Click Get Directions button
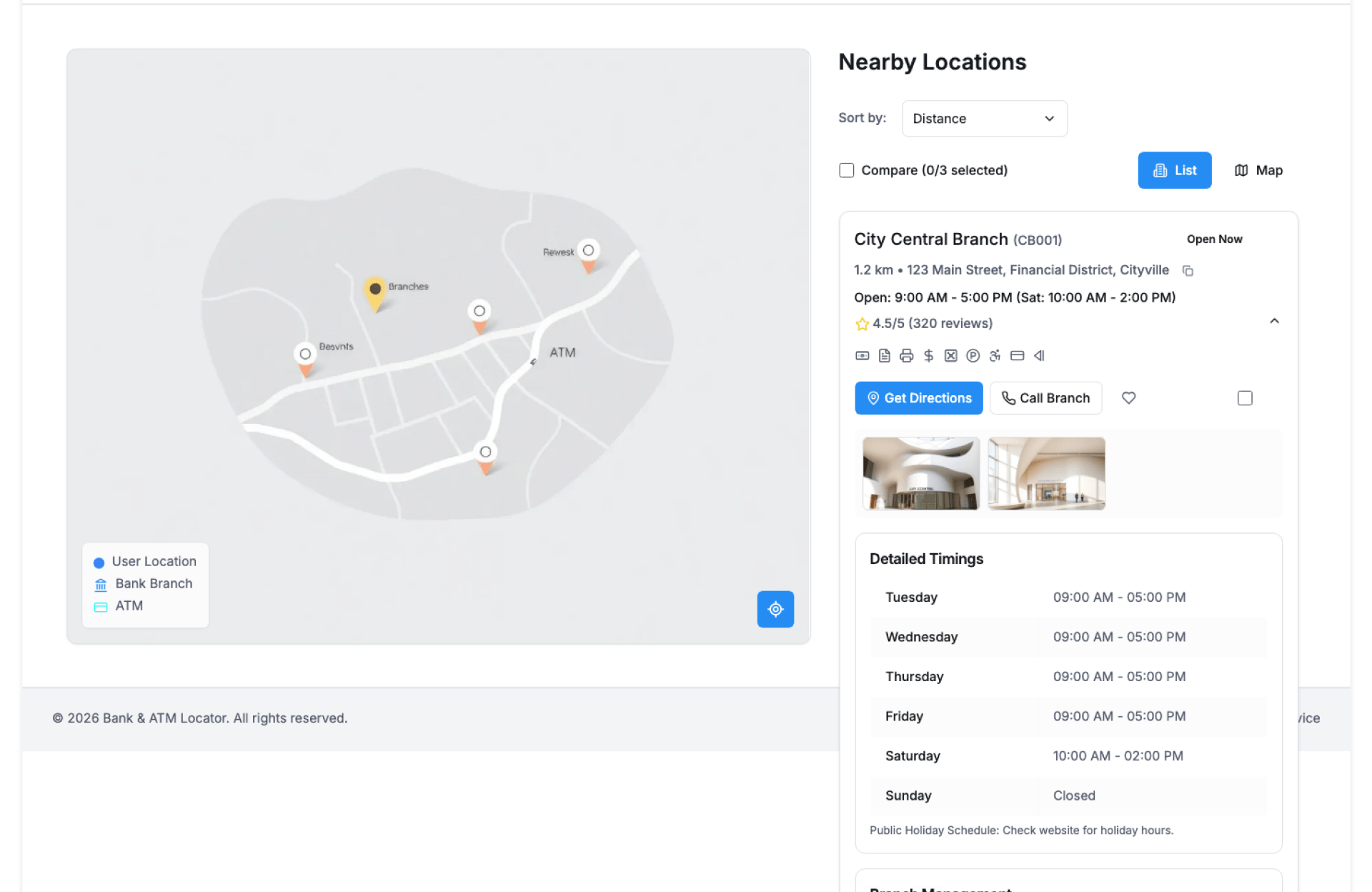 pos(918,398)
